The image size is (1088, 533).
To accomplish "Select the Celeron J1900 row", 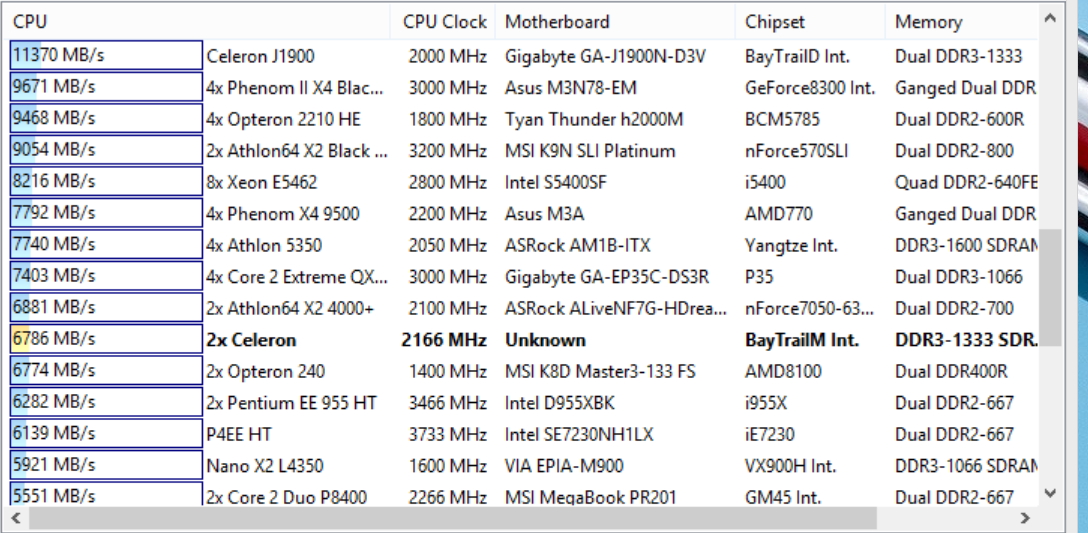I will [524, 56].
